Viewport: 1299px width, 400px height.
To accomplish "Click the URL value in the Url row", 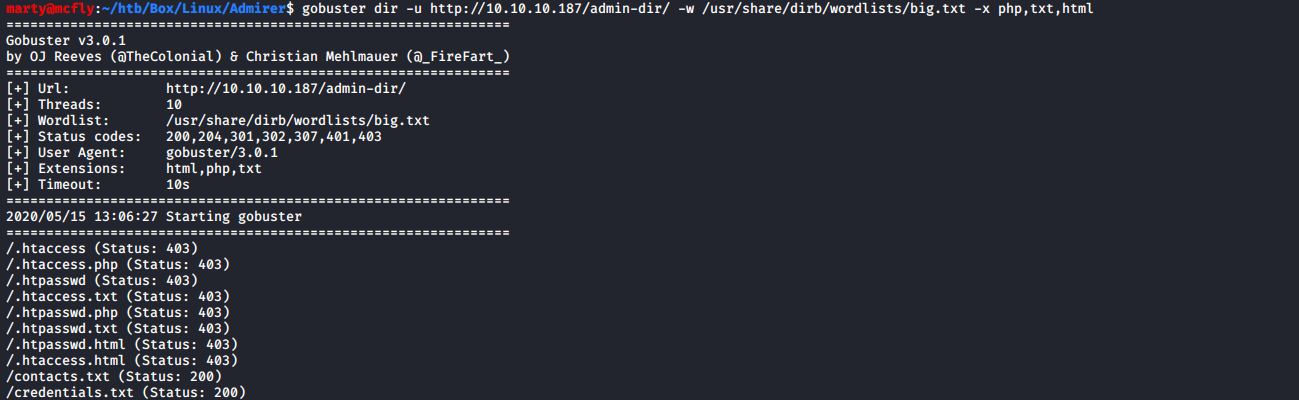I will point(286,88).
